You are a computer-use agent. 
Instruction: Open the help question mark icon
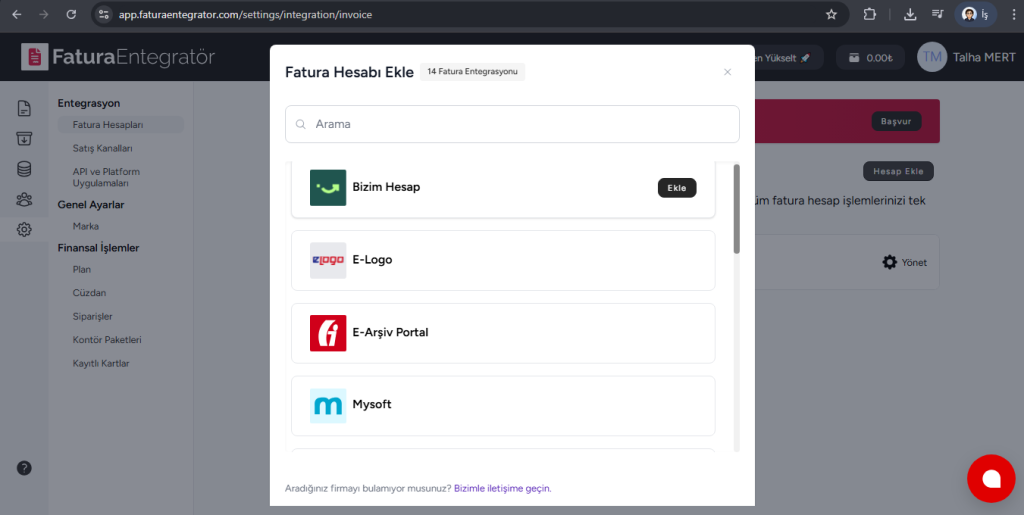click(x=24, y=468)
